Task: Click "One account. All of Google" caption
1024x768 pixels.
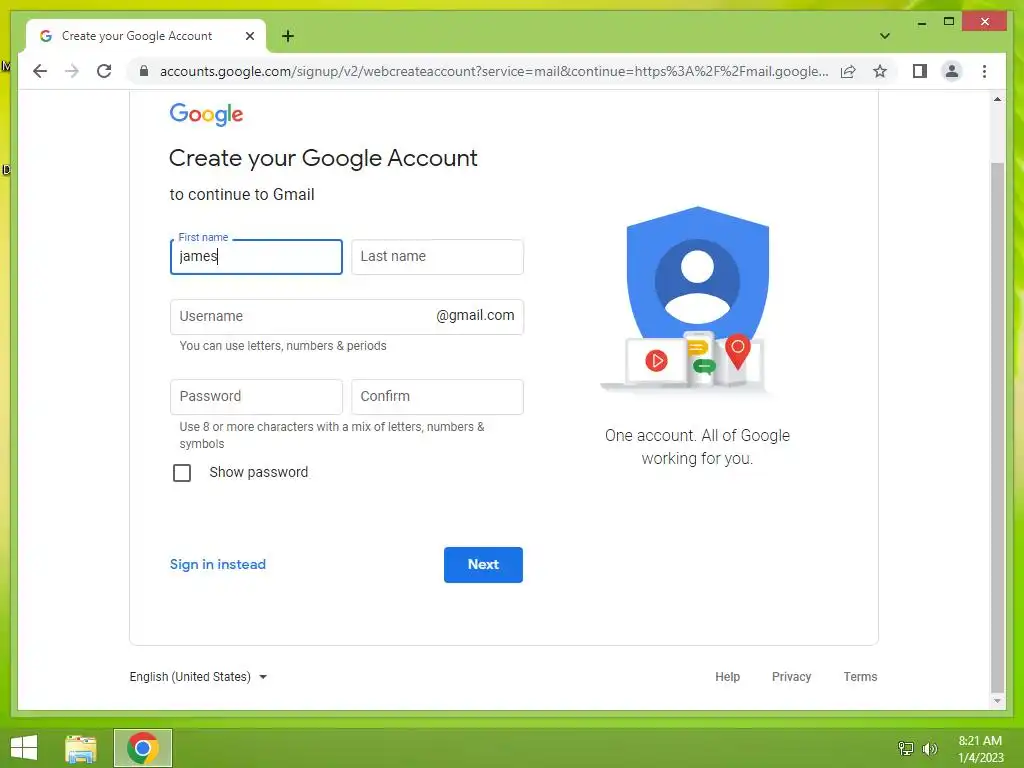Action: (697, 436)
